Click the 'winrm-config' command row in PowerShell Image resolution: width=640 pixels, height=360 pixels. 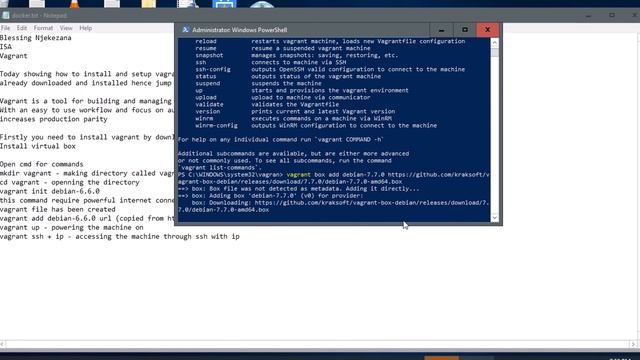pyautogui.click(x=316, y=126)
